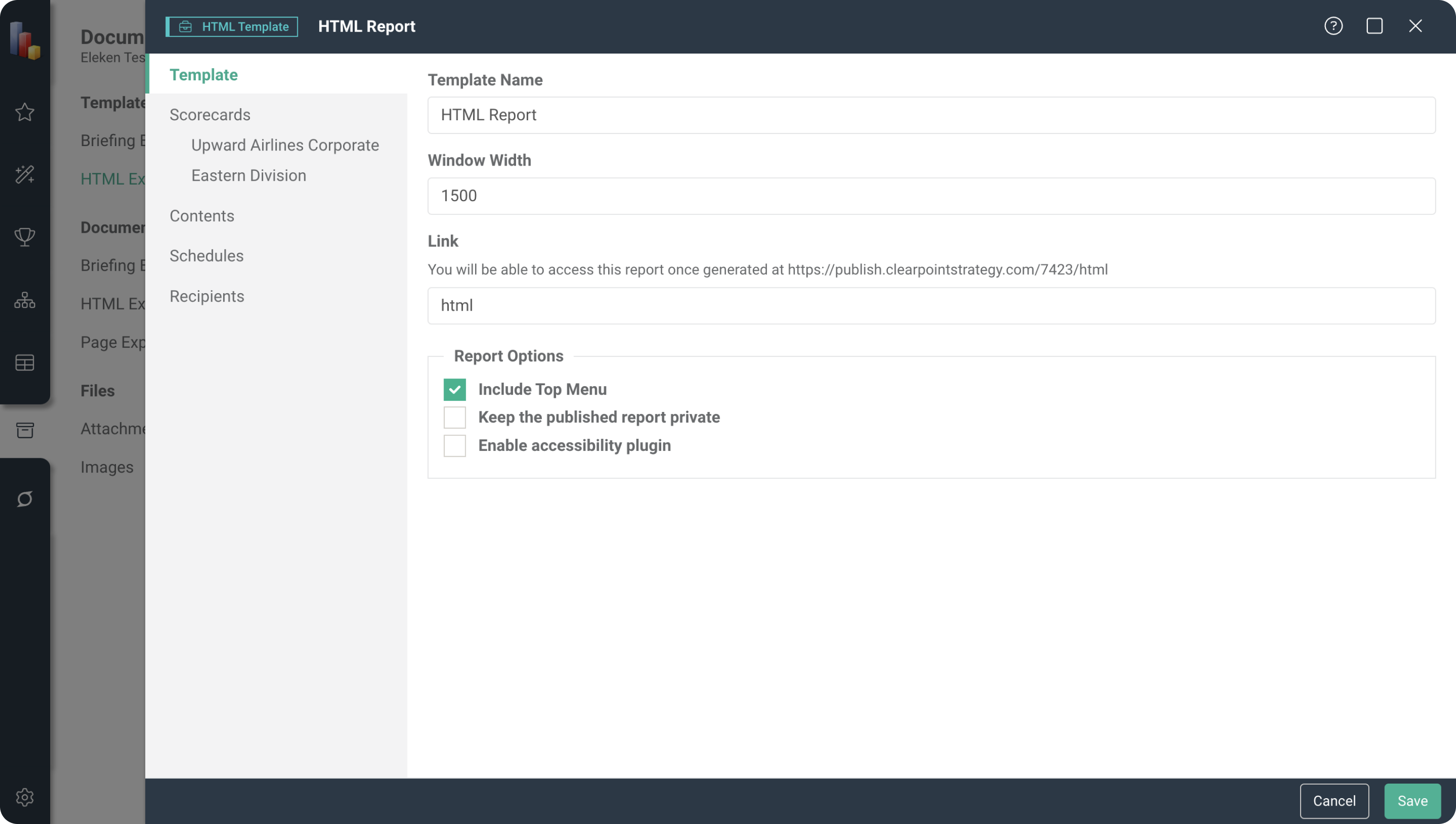Enable Keep the published report private
The image size is (1456, 824).
455,418
